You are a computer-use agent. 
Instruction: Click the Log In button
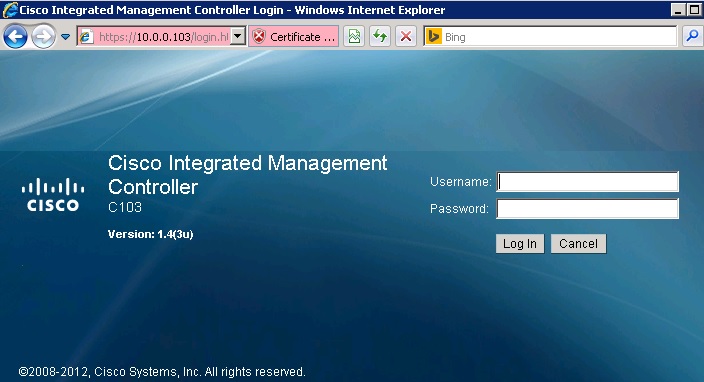click(x=520, y=244)
